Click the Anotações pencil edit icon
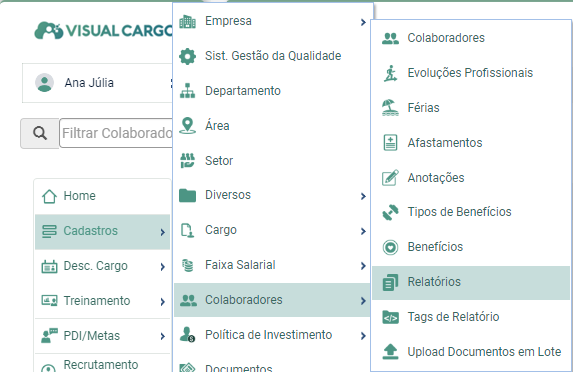573x372 pixels. pos(390,178)
